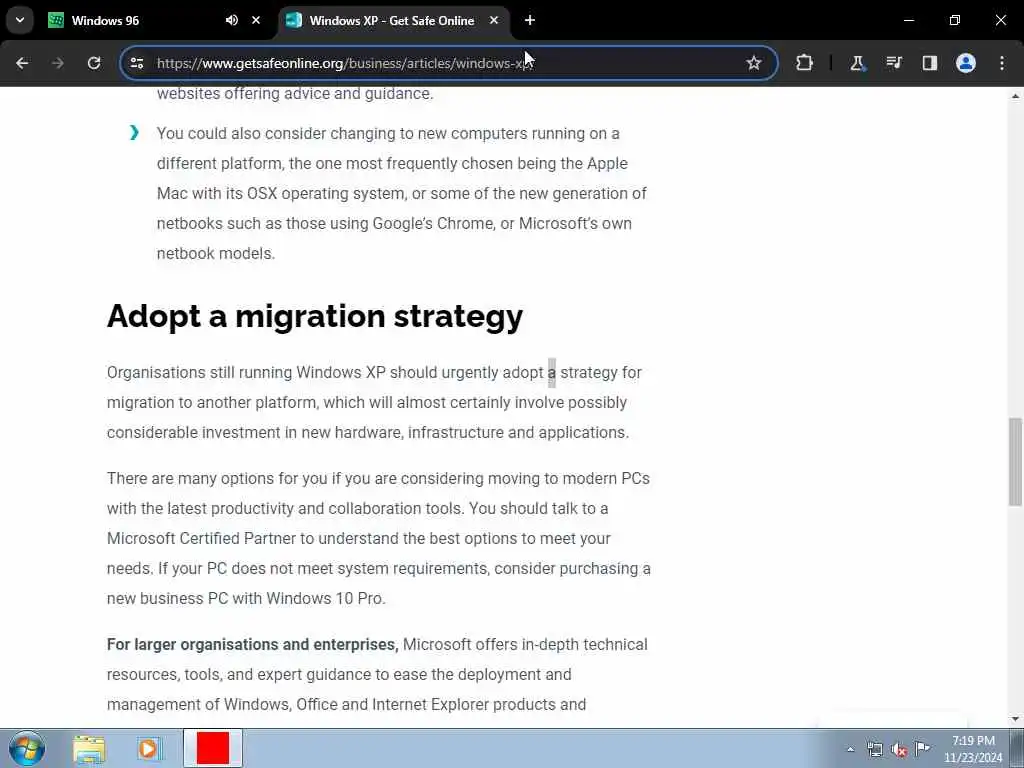
Task: Open Windows Explorer from the taskbar
Action: coord(89,749)
